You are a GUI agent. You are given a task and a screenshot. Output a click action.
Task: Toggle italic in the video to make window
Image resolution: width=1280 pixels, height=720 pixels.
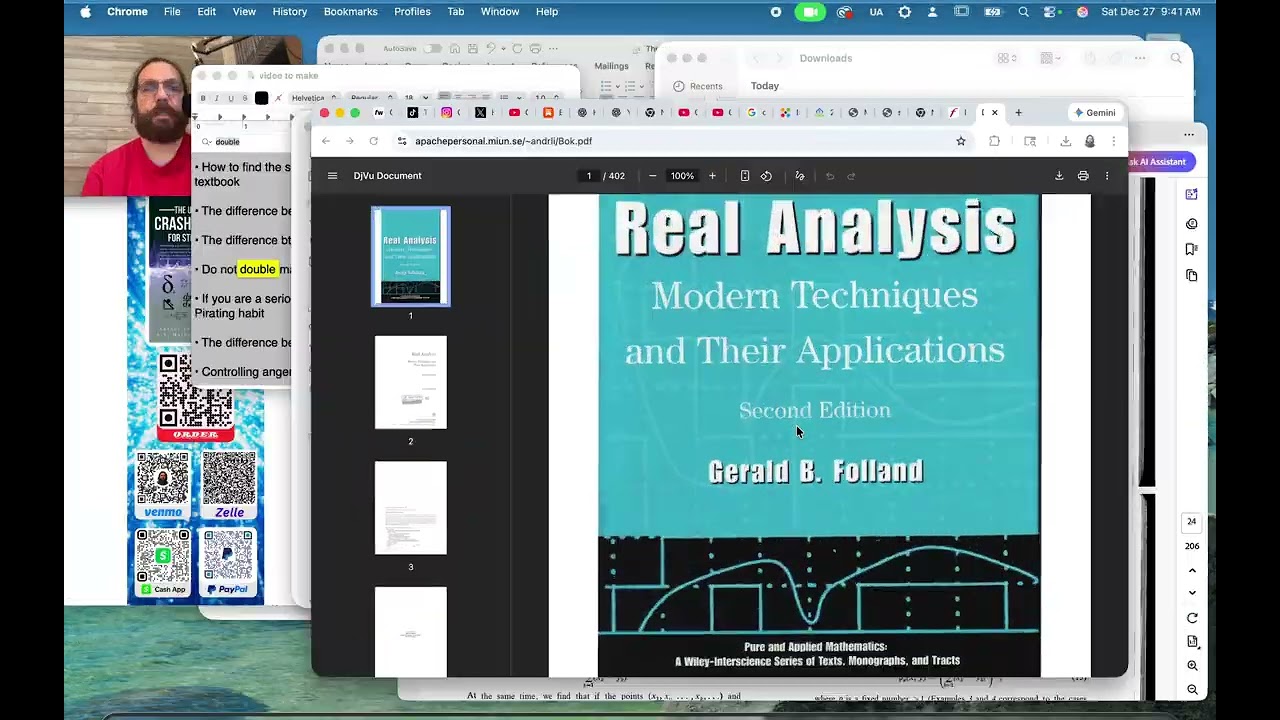point(217,98)
